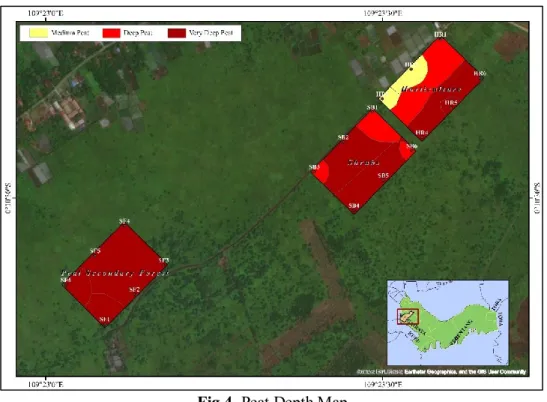Viewport: 547px width, 402px height.
Task: Click the HR4 sample point label
Action: click(422, 133)
